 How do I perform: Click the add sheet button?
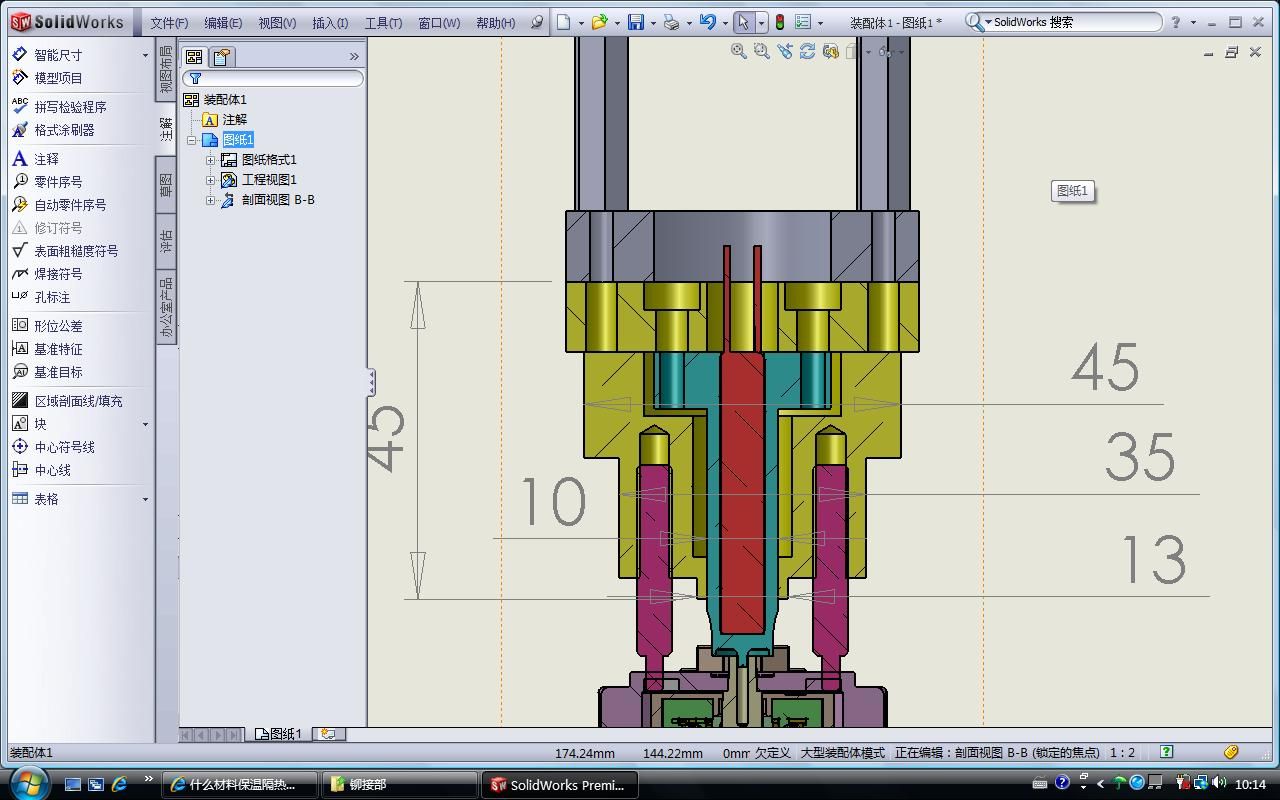tap(327, 734)
